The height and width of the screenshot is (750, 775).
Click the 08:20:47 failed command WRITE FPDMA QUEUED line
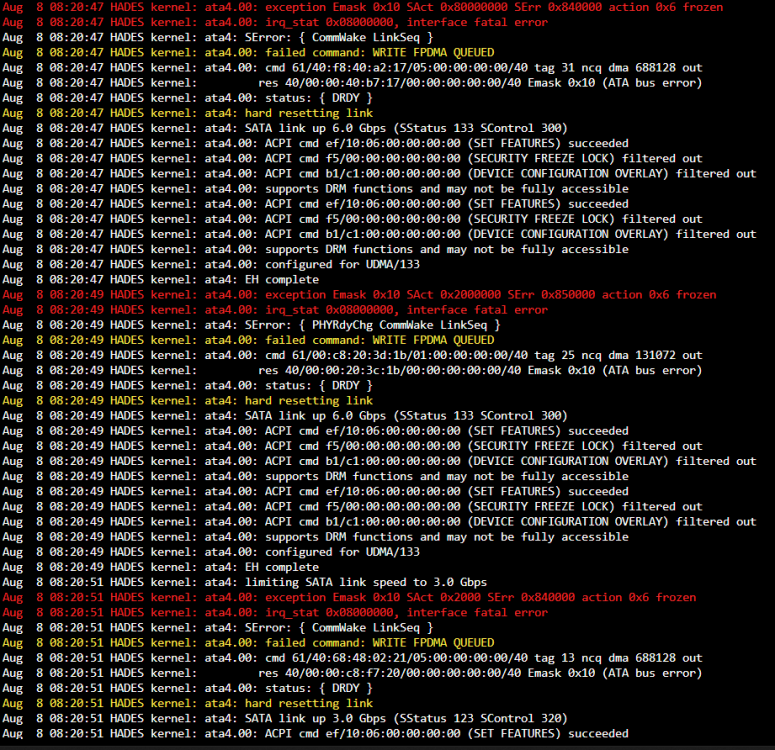[248, 52]
